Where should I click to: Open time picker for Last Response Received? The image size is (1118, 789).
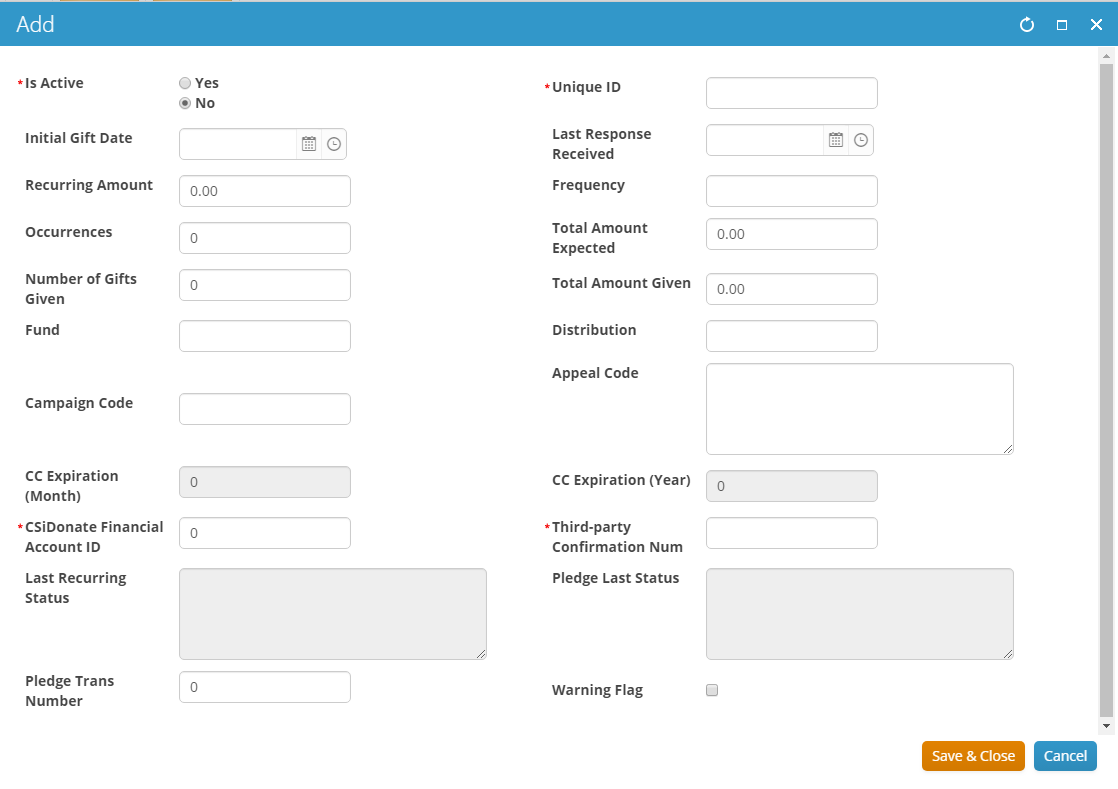tap(861, 140)
